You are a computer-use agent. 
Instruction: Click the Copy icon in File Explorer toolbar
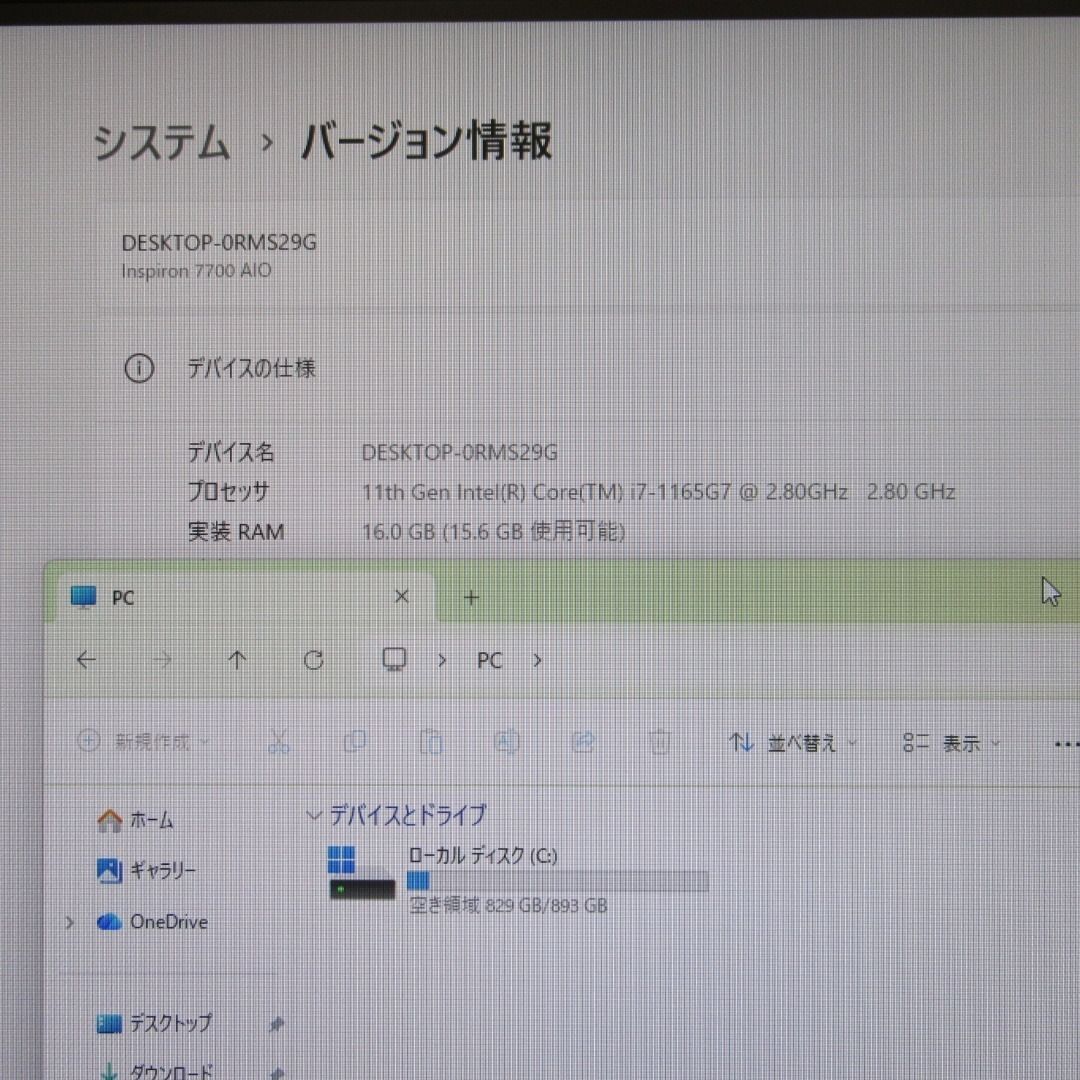coord(355,741)
